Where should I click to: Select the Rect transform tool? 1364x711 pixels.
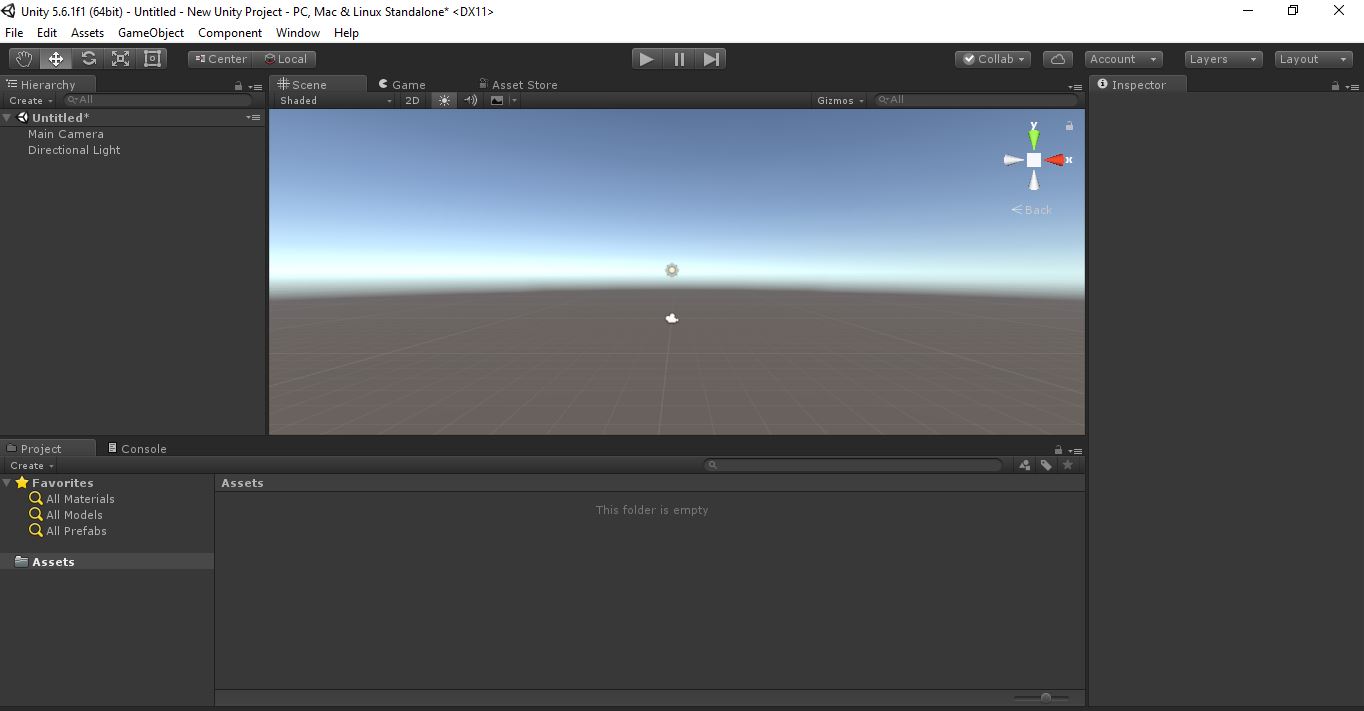[x=152, y=58]
